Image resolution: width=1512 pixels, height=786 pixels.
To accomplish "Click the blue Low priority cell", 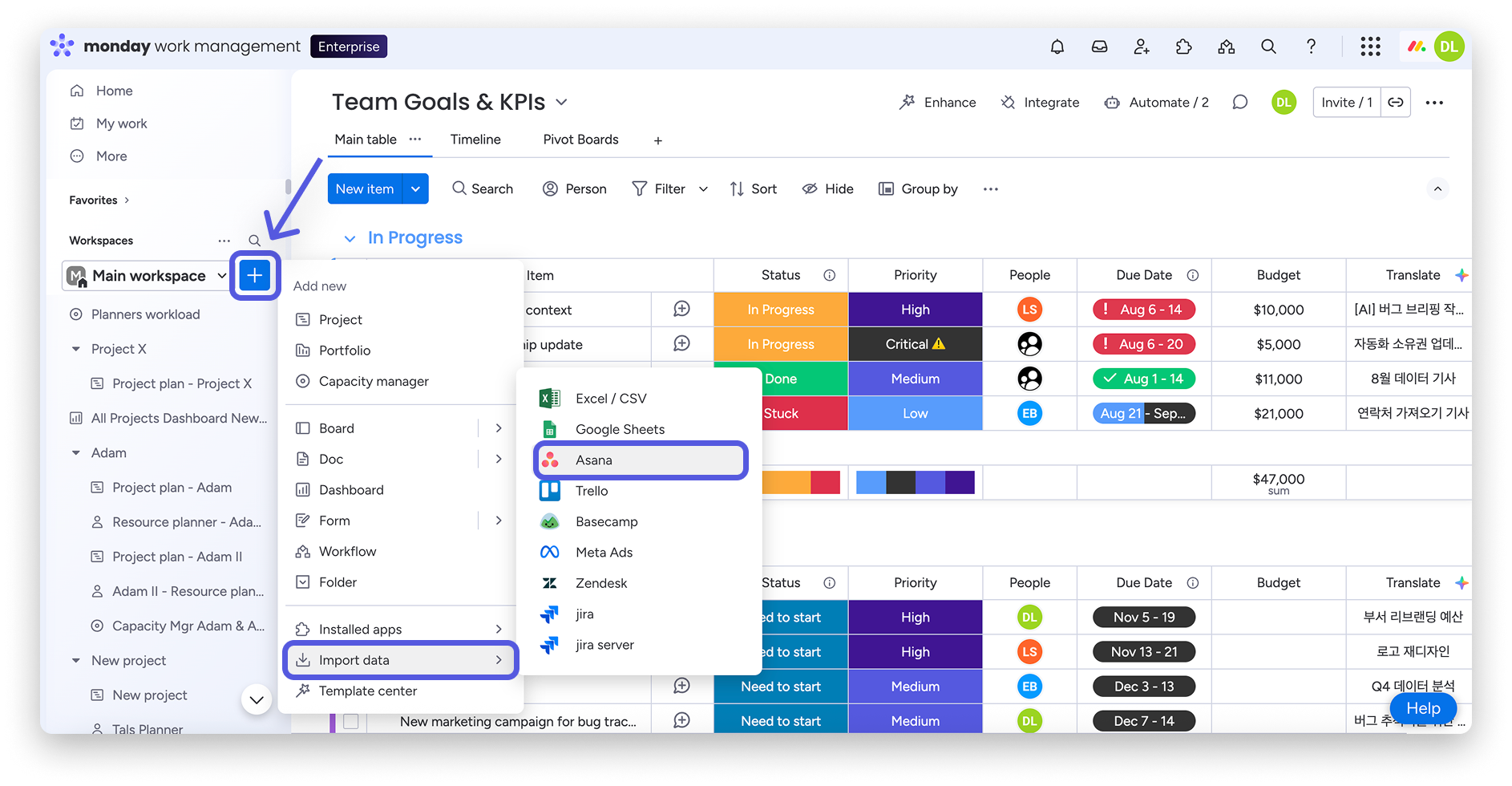I will 916,413.
